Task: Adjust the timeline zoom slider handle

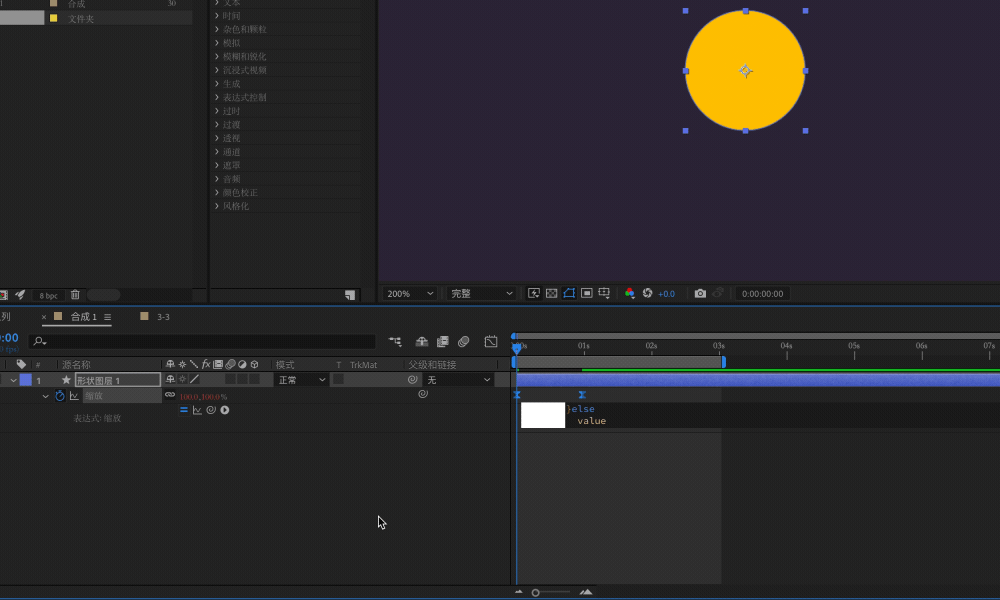Action: (536, 592)
